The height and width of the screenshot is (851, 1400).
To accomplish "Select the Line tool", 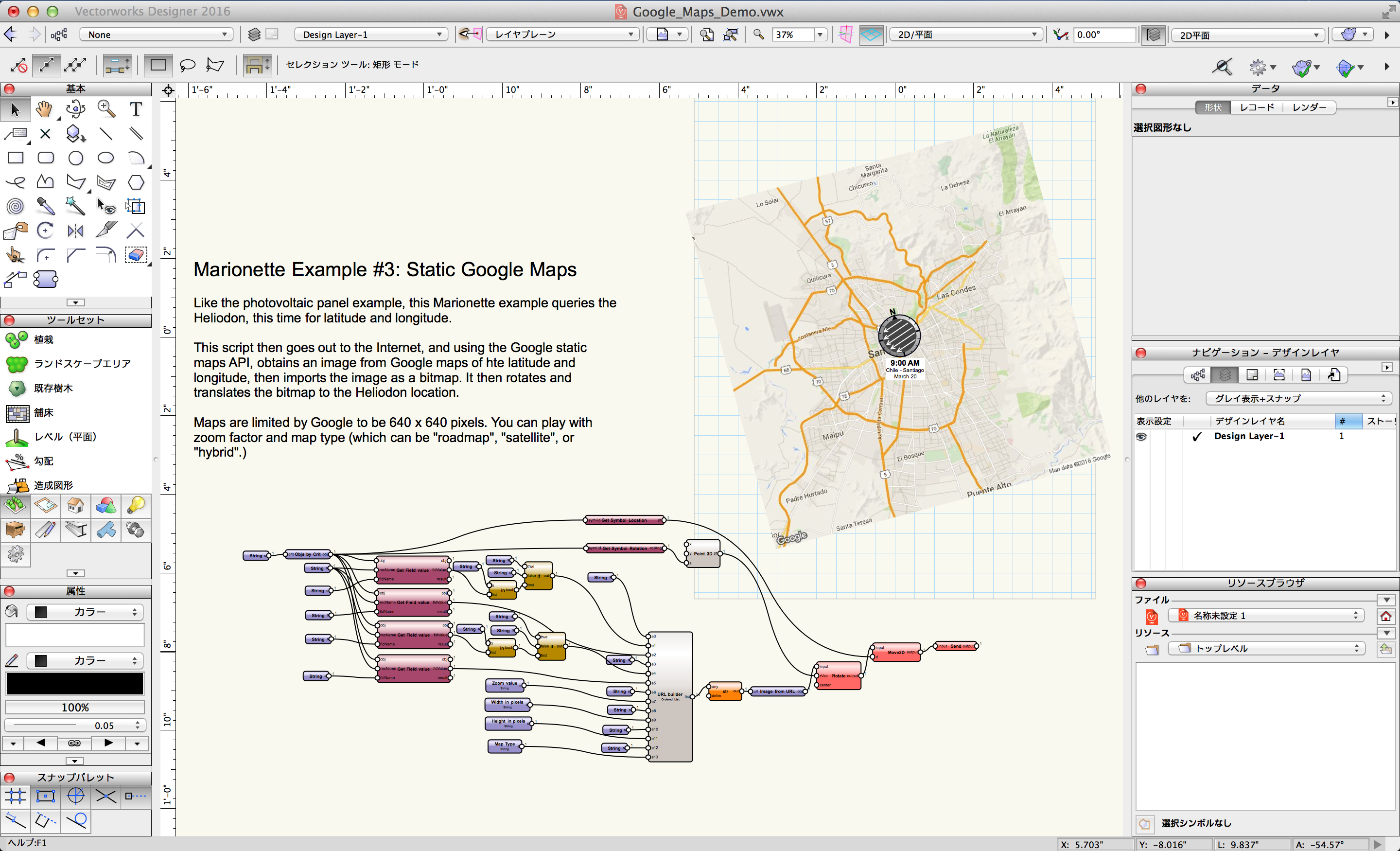I will pos(105,134).
